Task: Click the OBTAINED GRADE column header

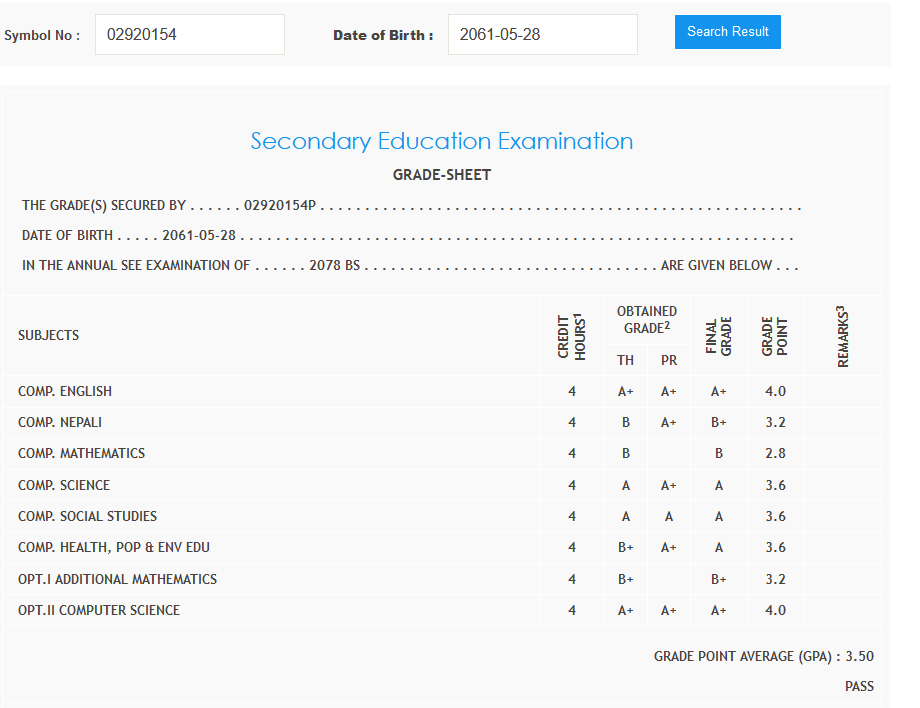Action: [647, 320]
